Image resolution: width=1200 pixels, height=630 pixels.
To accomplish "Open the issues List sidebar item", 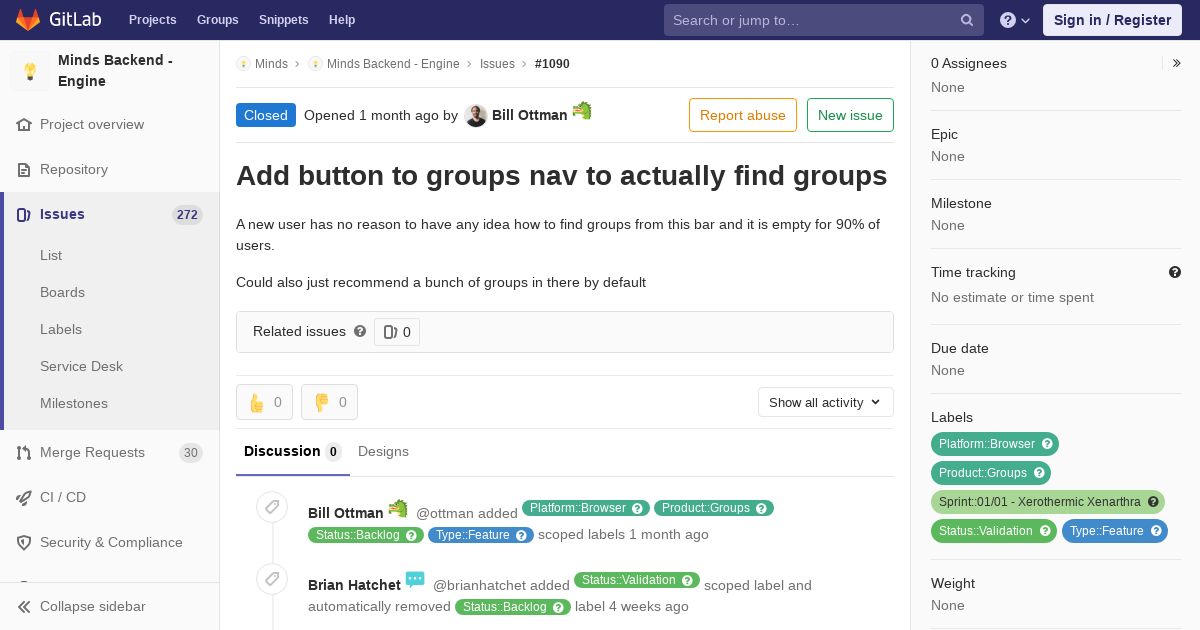I will pyautogui.click(x=51, y=255).
